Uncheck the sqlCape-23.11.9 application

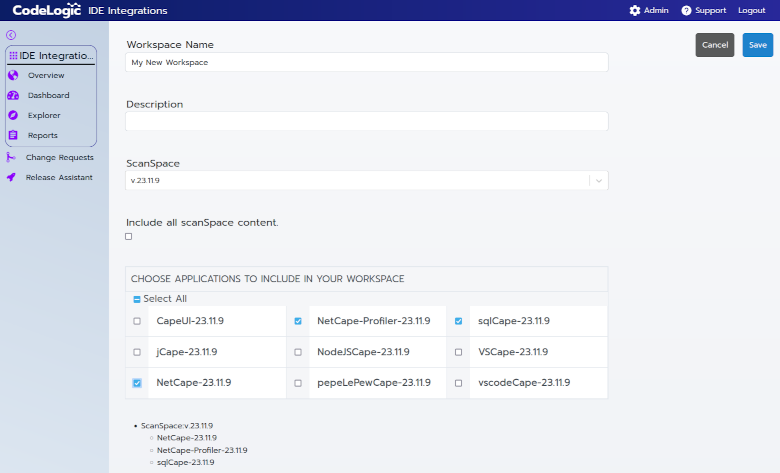pyautogui.click(x=459, y=321)
